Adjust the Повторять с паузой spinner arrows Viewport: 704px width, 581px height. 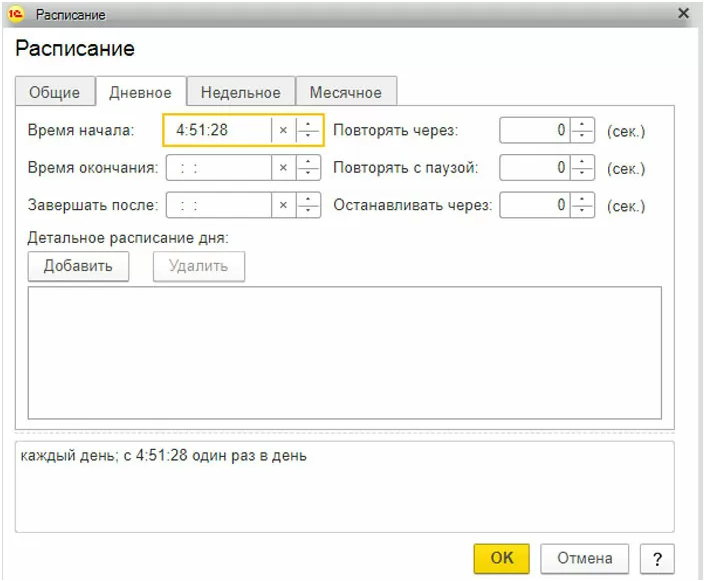pos(583,168)
